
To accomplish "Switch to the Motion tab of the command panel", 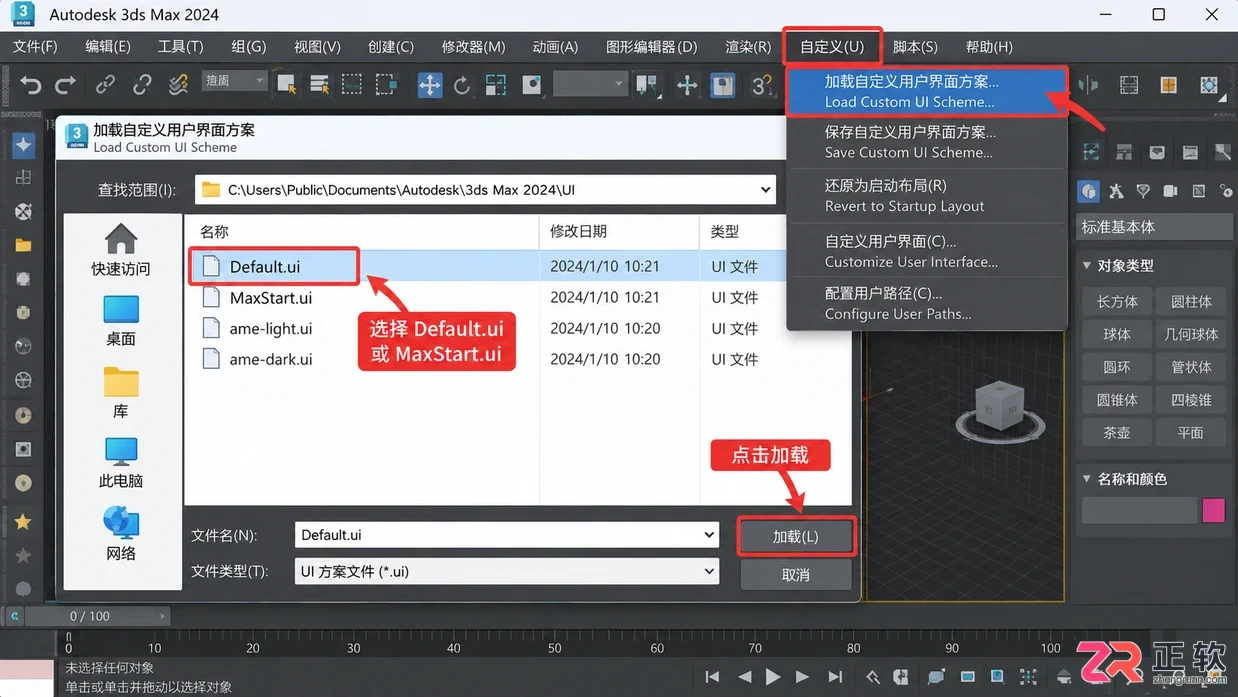I will 1157,153.
